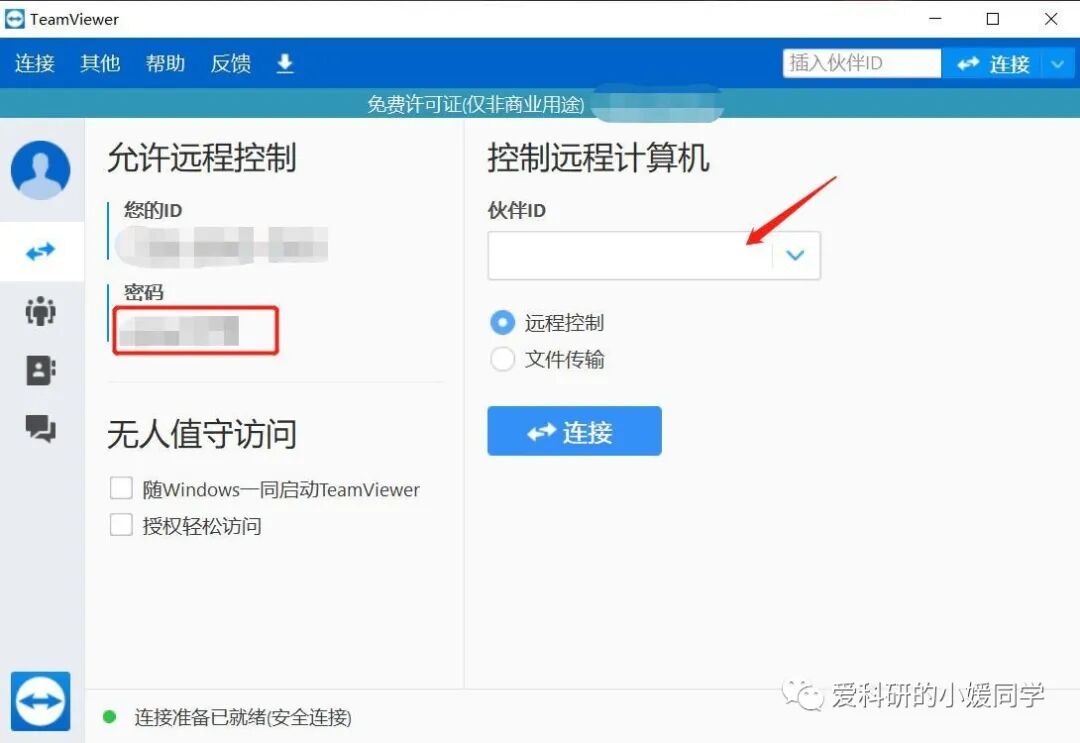Click the large blue 连接 button
Screen dimensions: 1080x743
coord(574,431)
